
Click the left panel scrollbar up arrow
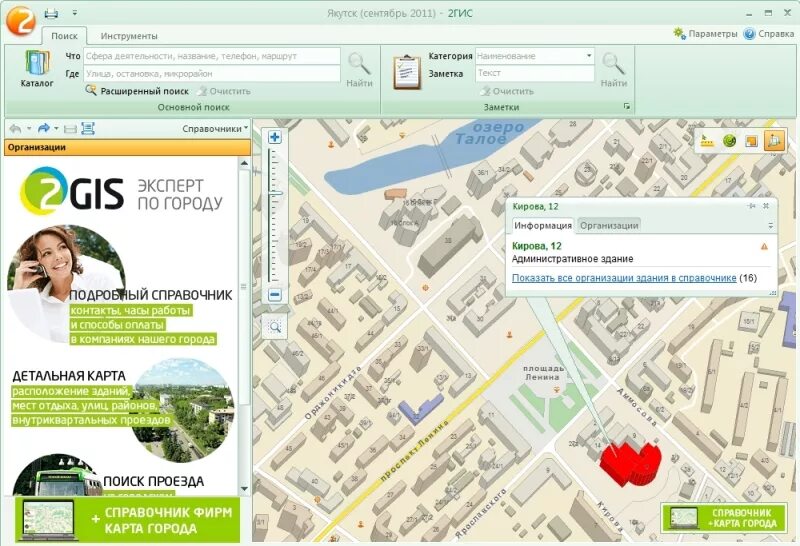tap(244, 163)
